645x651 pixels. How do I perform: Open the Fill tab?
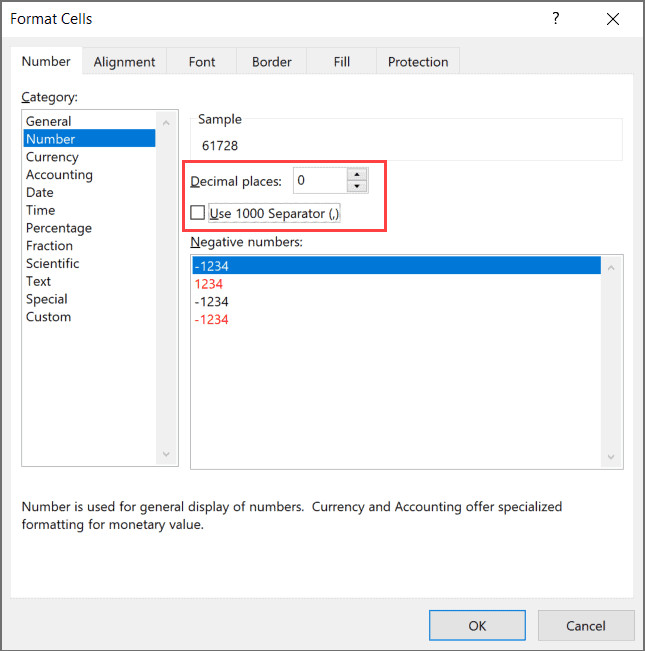point(342,62)
